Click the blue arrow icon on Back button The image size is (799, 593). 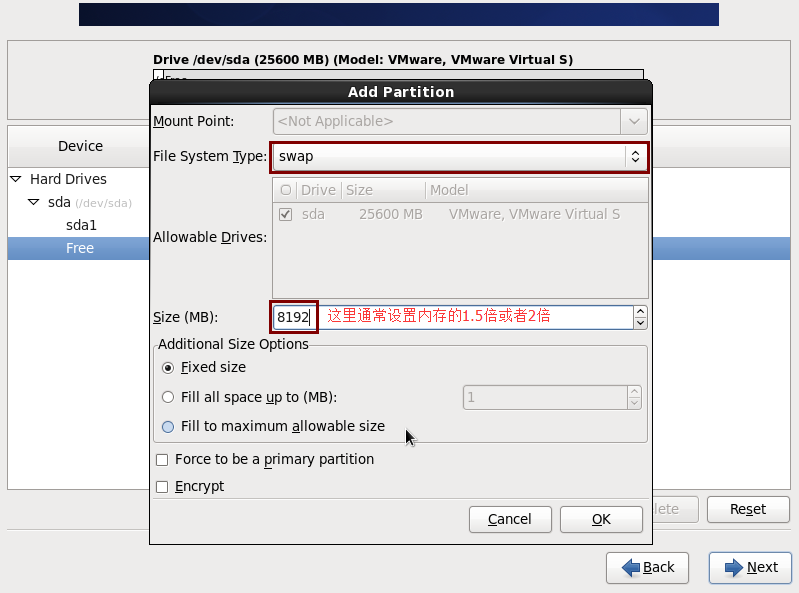[x=631, y=567]
